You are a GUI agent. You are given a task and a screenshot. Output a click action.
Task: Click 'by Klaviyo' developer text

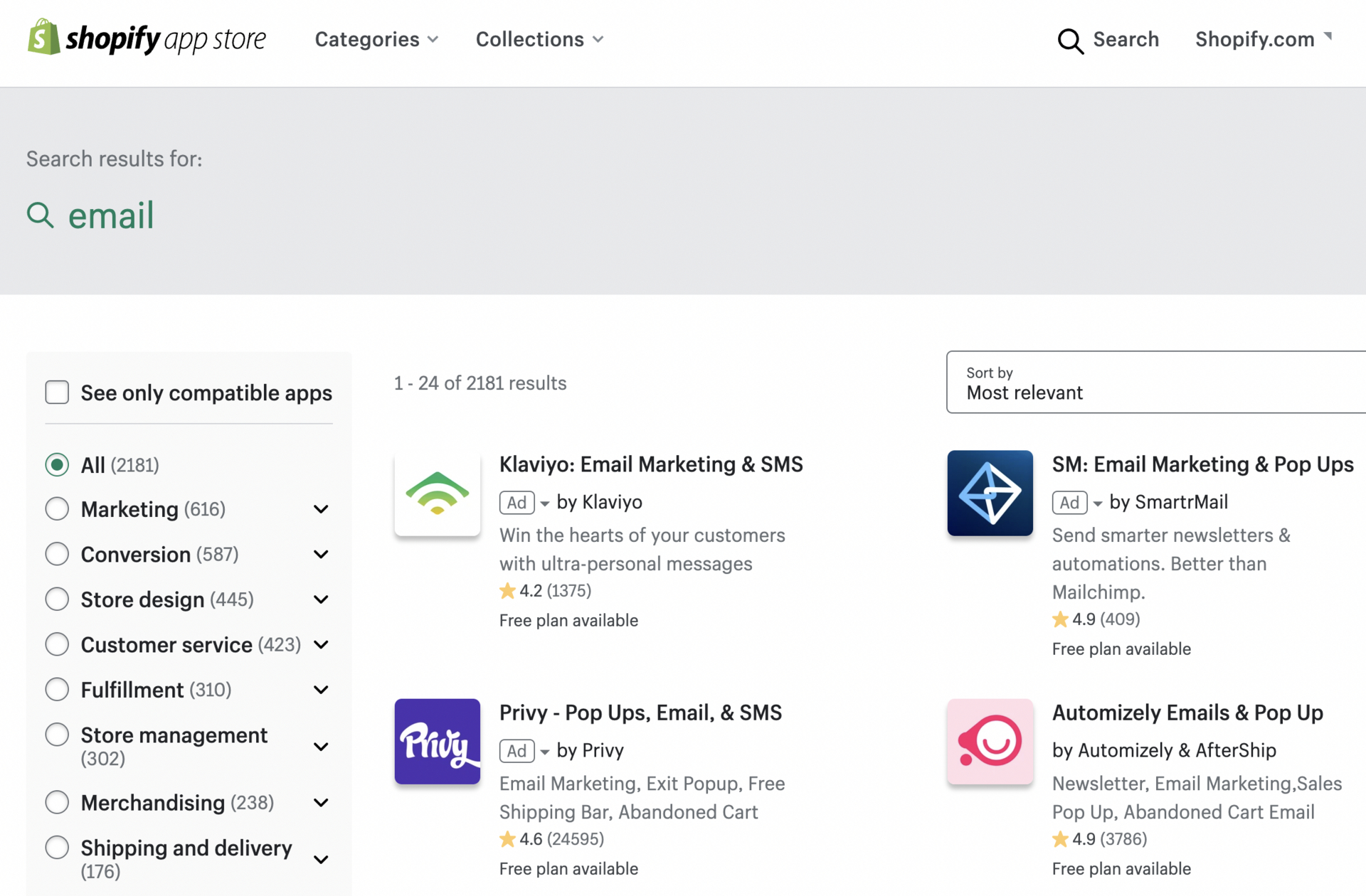pos(599,502)
